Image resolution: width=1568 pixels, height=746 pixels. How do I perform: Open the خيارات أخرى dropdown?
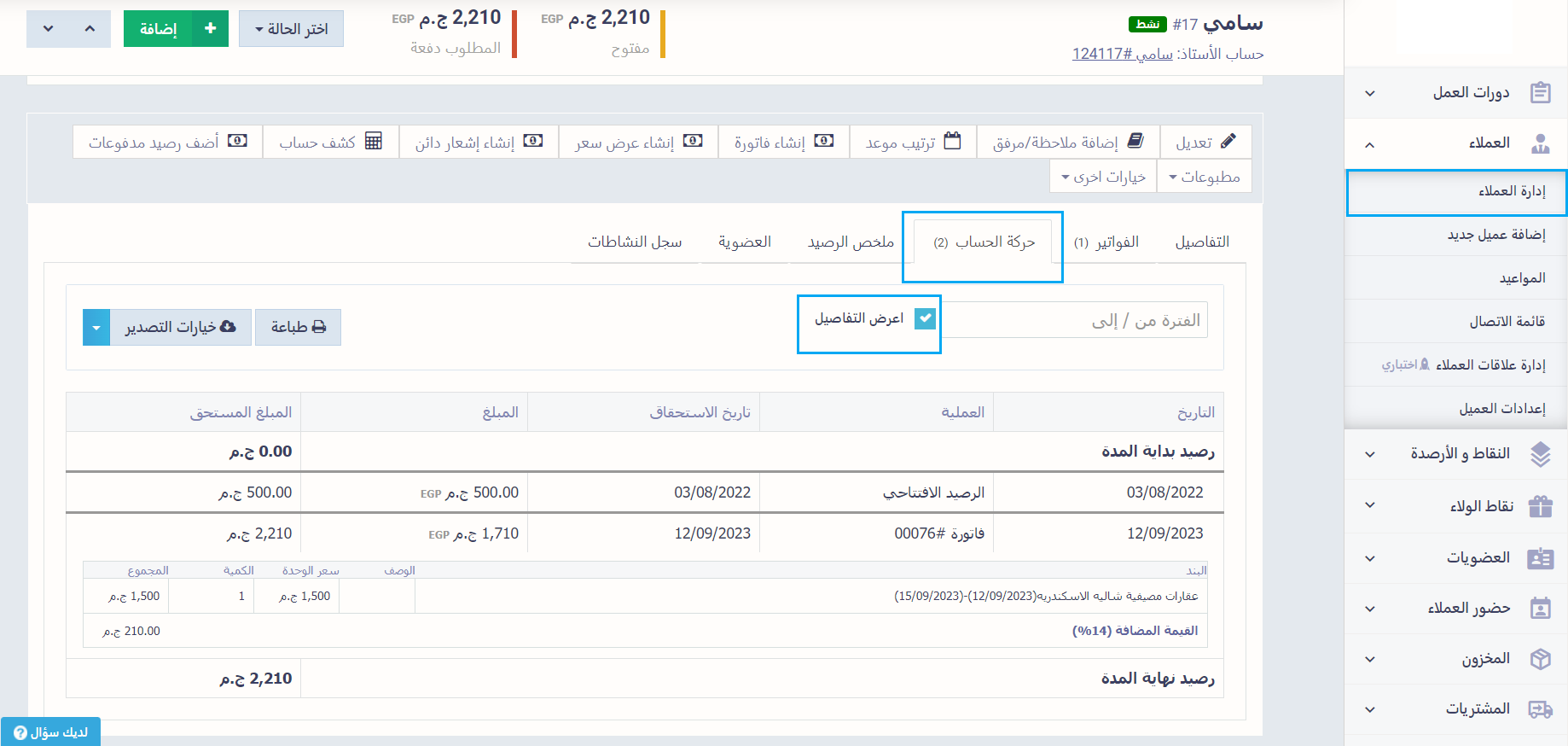pos(1103,177)
